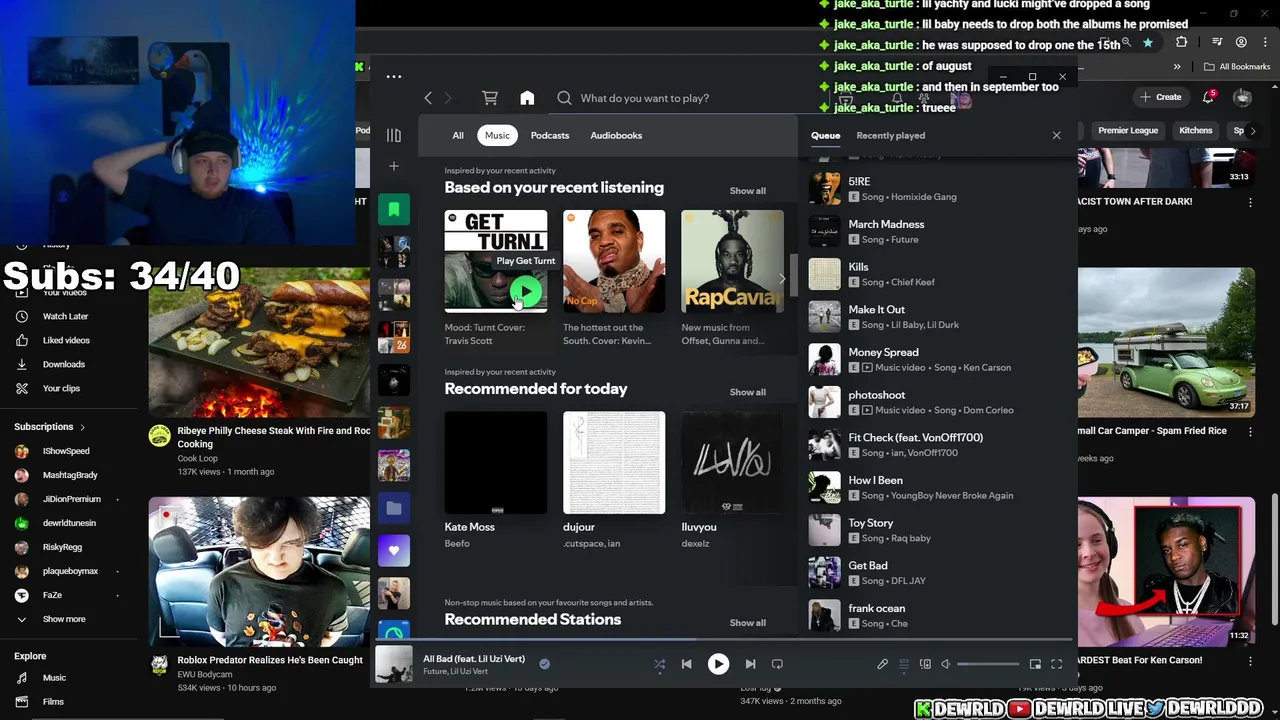
Task: Open YouTube notifications bell
Action: (x=1209, y=97)
